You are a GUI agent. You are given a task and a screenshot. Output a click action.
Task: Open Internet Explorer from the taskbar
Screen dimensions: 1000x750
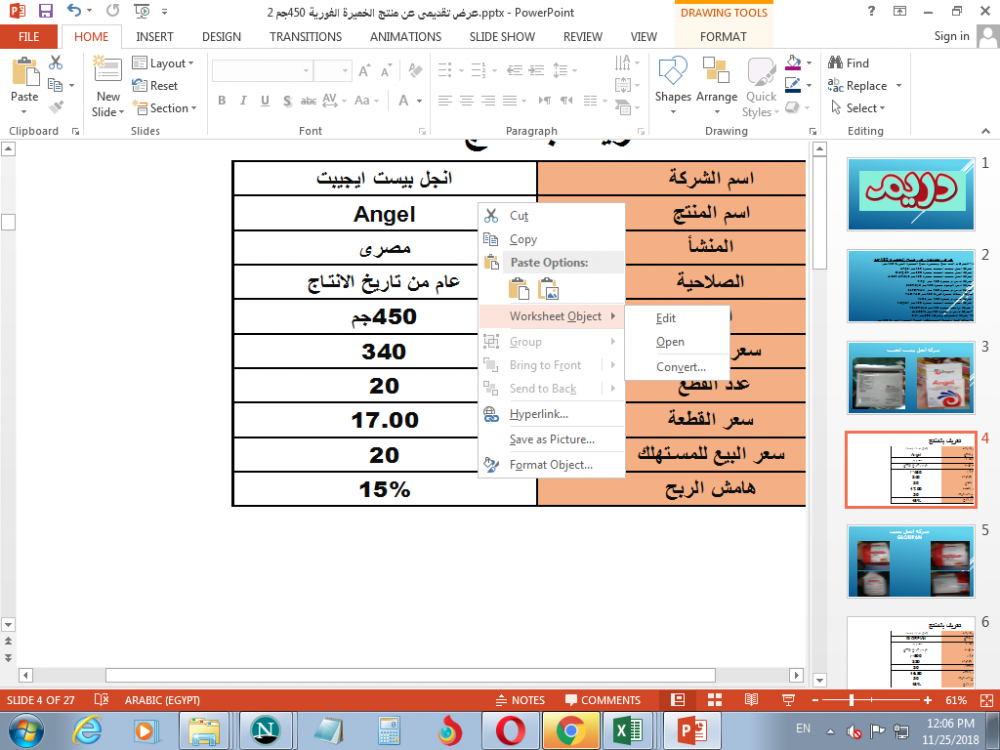[x=87, y=730]
